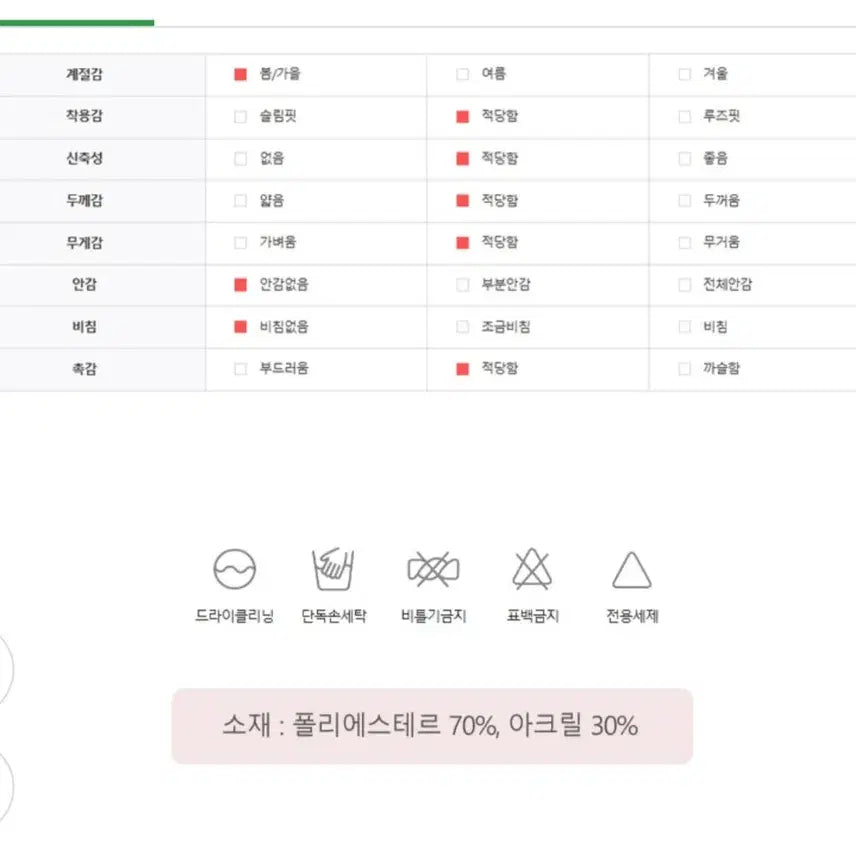This screenshot has width=856, height=856.
Task: Click the 전용세제 triangle icon
Action: click(631, 570)
